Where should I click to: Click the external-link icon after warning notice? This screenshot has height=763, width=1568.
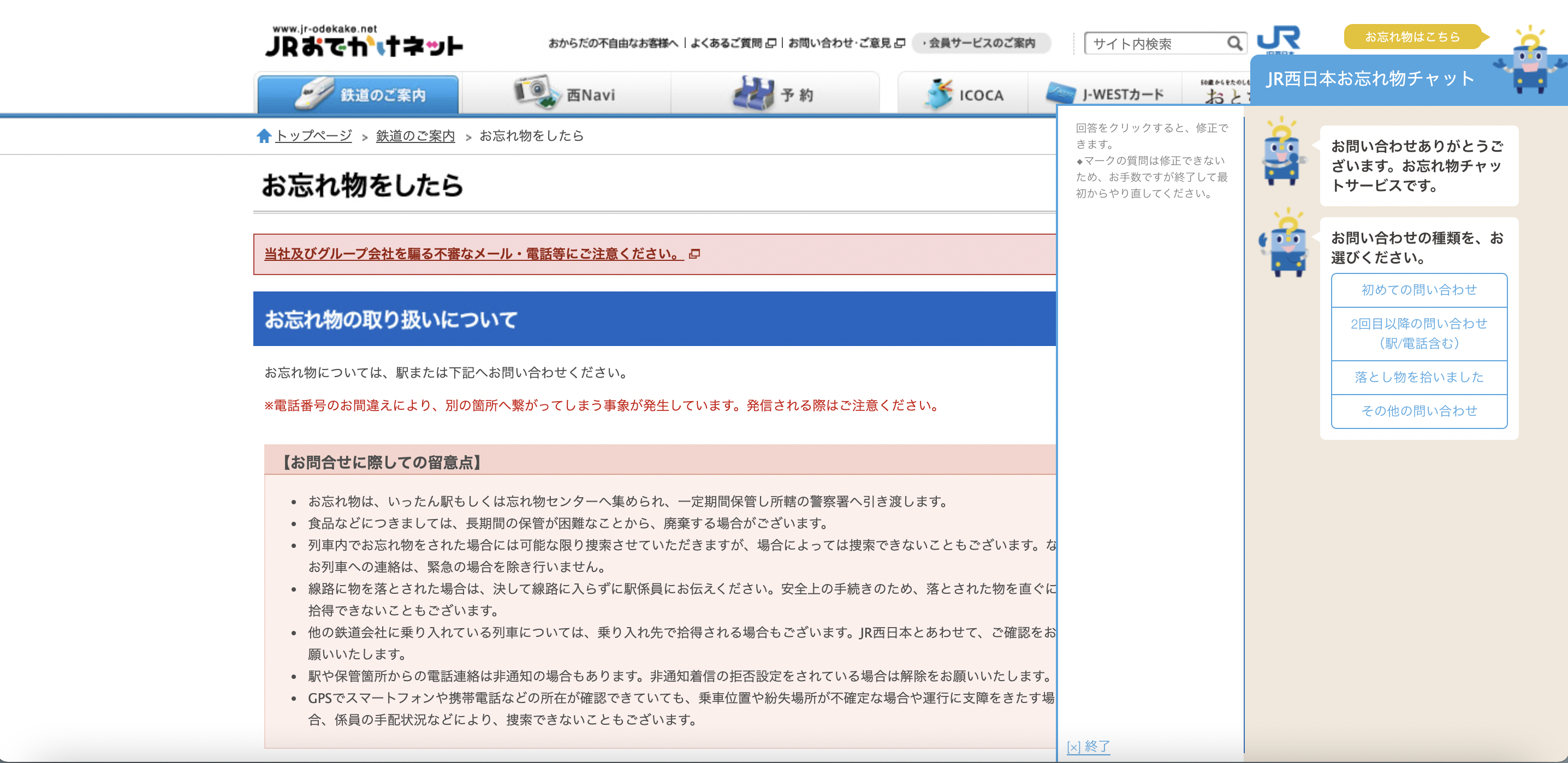[694, 254]
